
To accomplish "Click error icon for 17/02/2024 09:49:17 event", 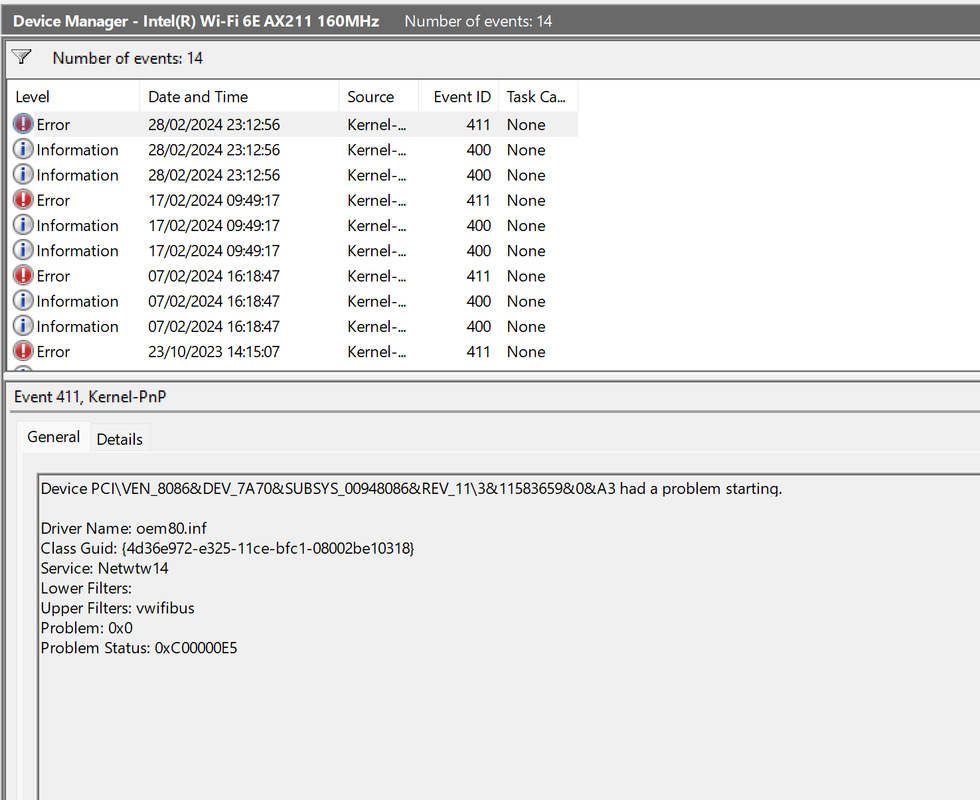I will click(x=23, y=200).
